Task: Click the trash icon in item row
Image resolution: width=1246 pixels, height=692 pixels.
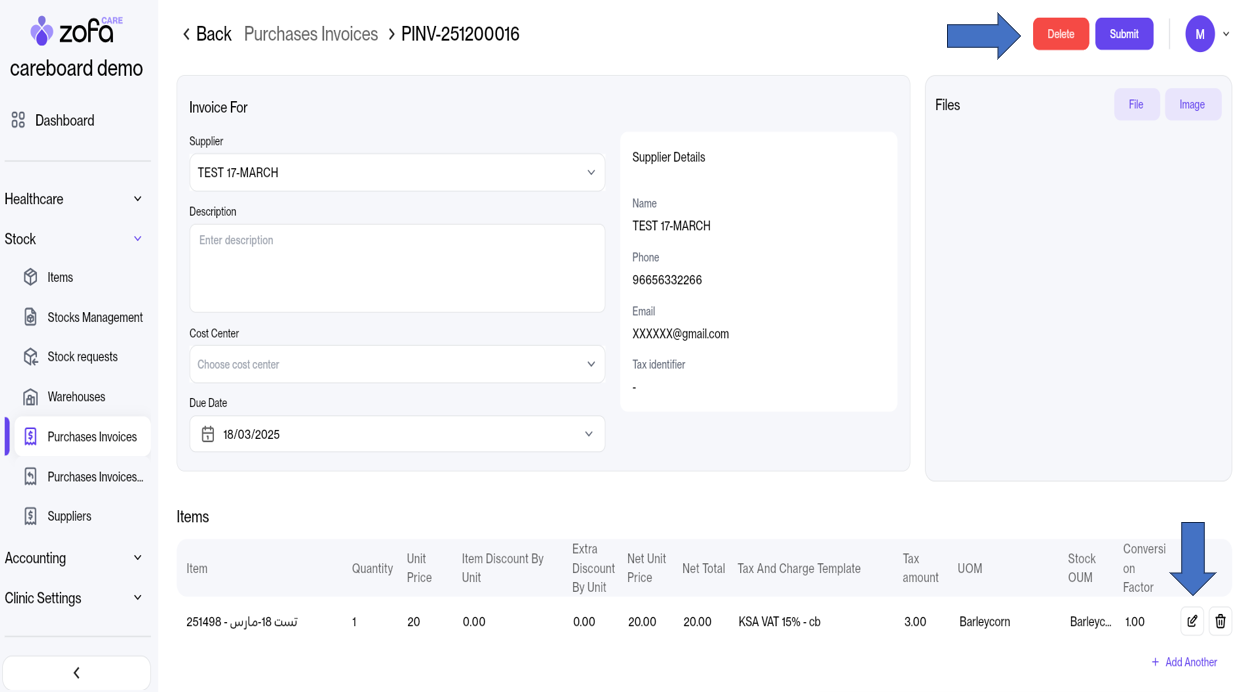Action: tap(1220, 621)
